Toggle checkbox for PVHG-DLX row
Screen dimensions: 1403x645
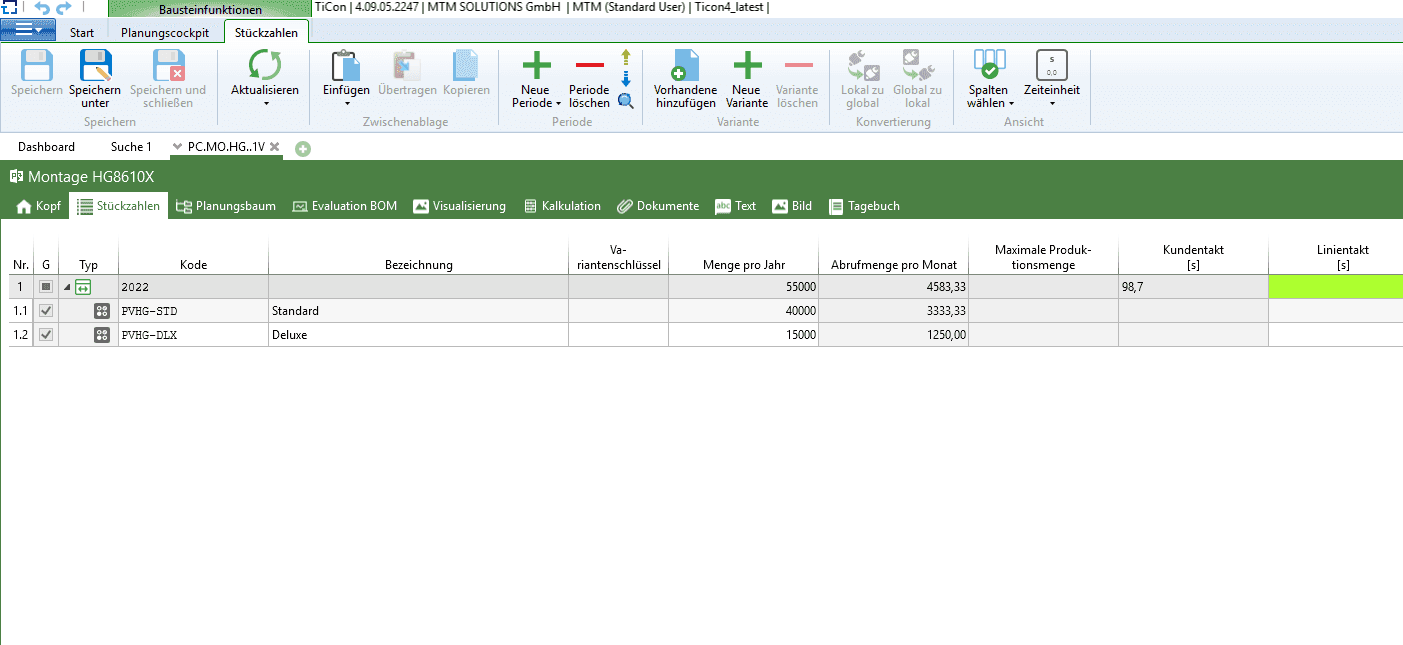(x=45, y=335)
